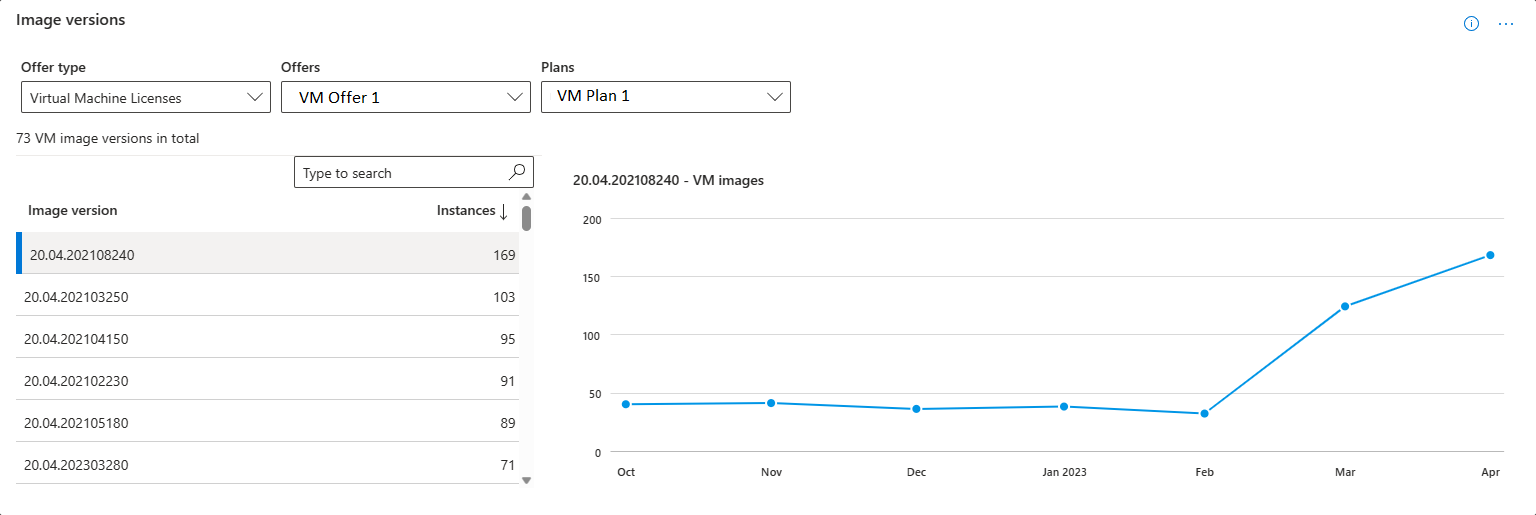
Task: Expand the Offers dropdown VM Offer 1
Action: tap(405, 97)
